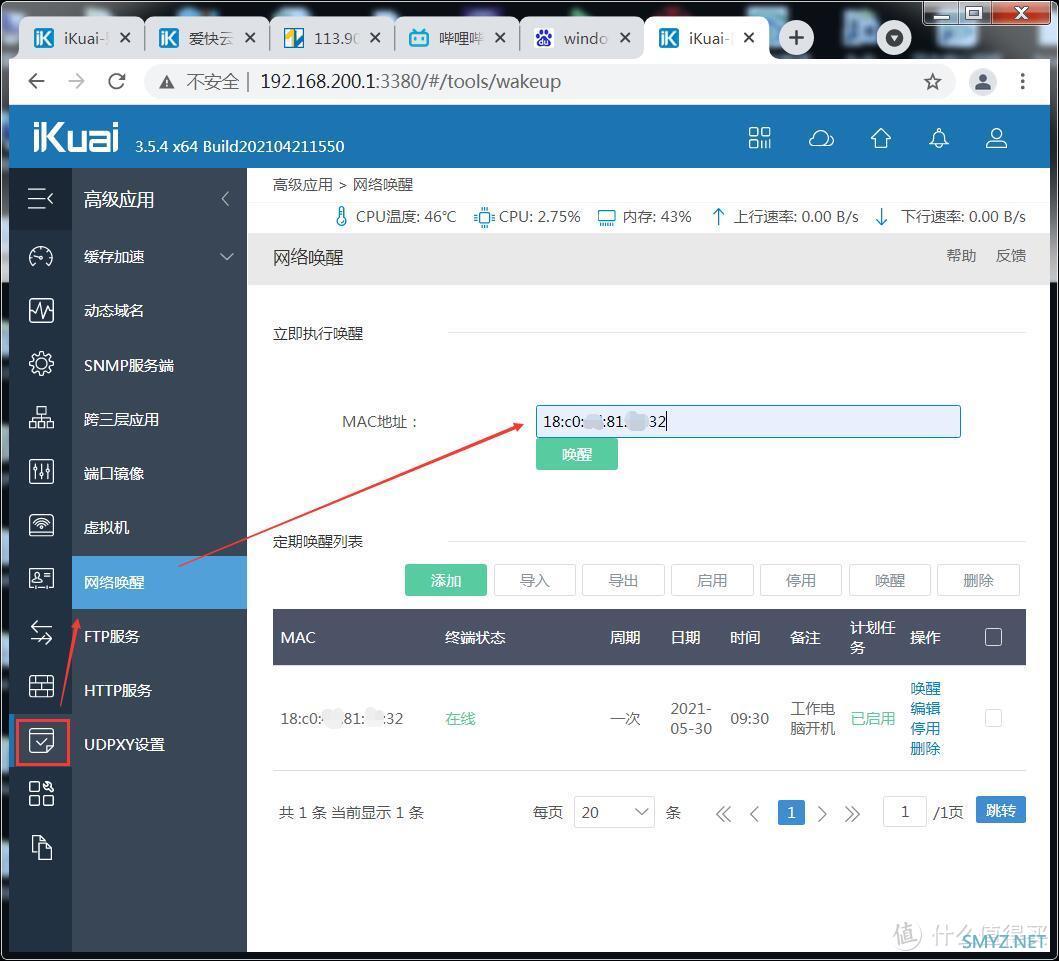Switch to the 爱快云 browser tab

(x=207, y=38)
